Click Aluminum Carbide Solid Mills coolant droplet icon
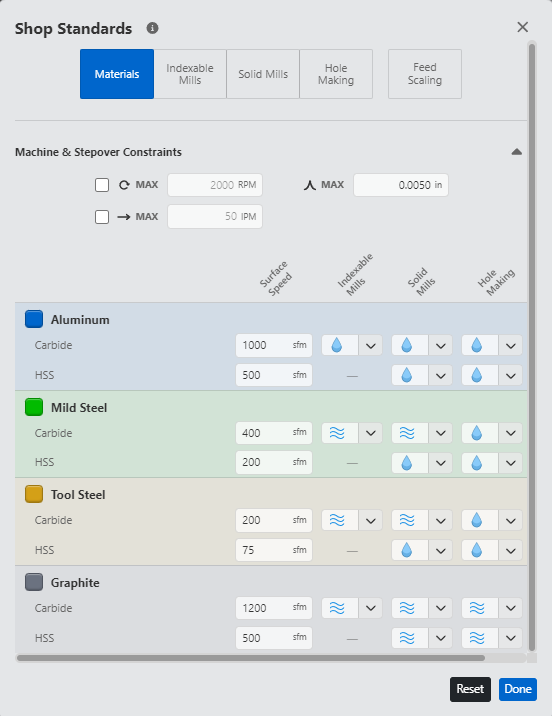 point(407,345)
